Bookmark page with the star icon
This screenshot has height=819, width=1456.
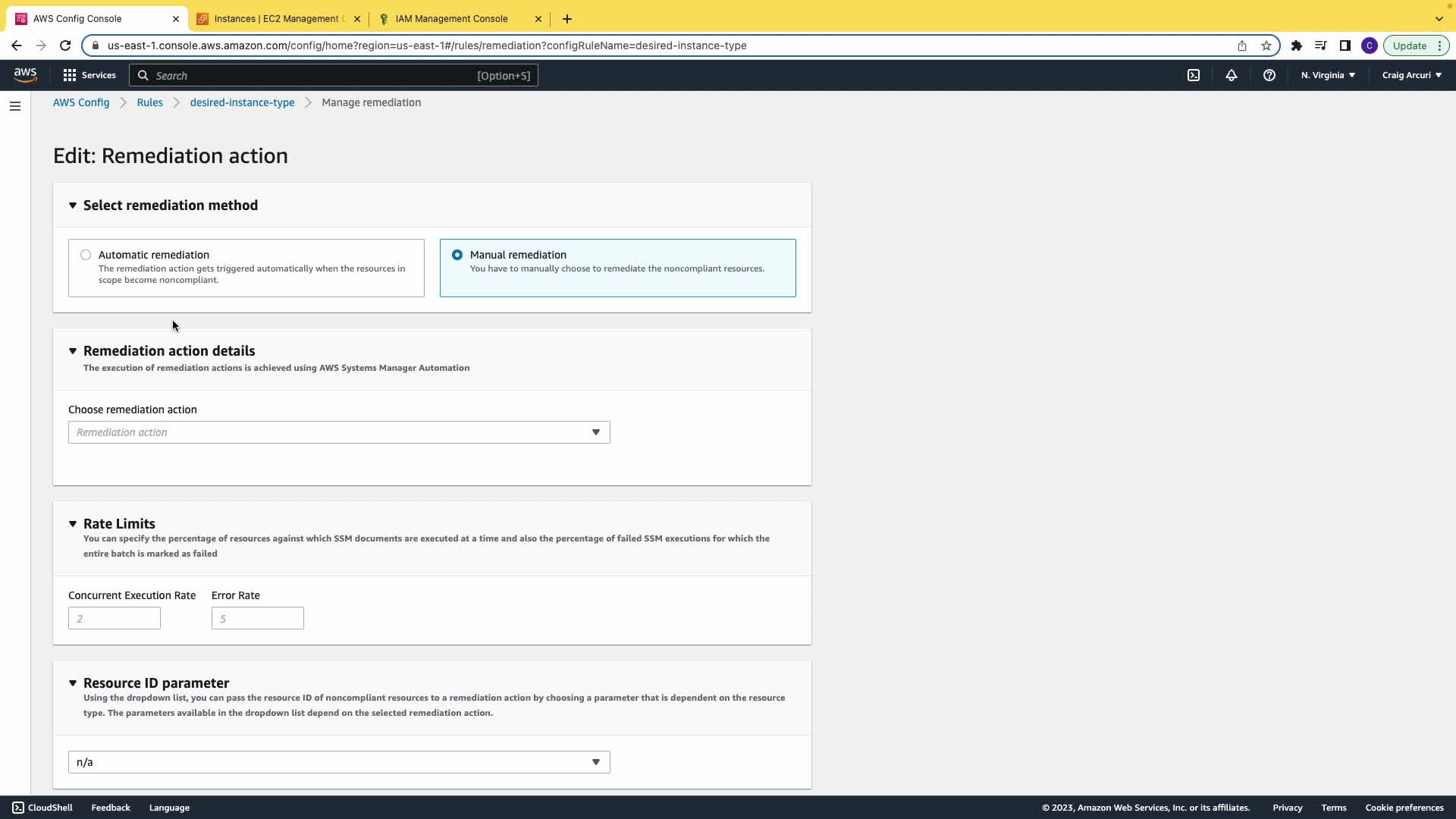(1266, 45)
